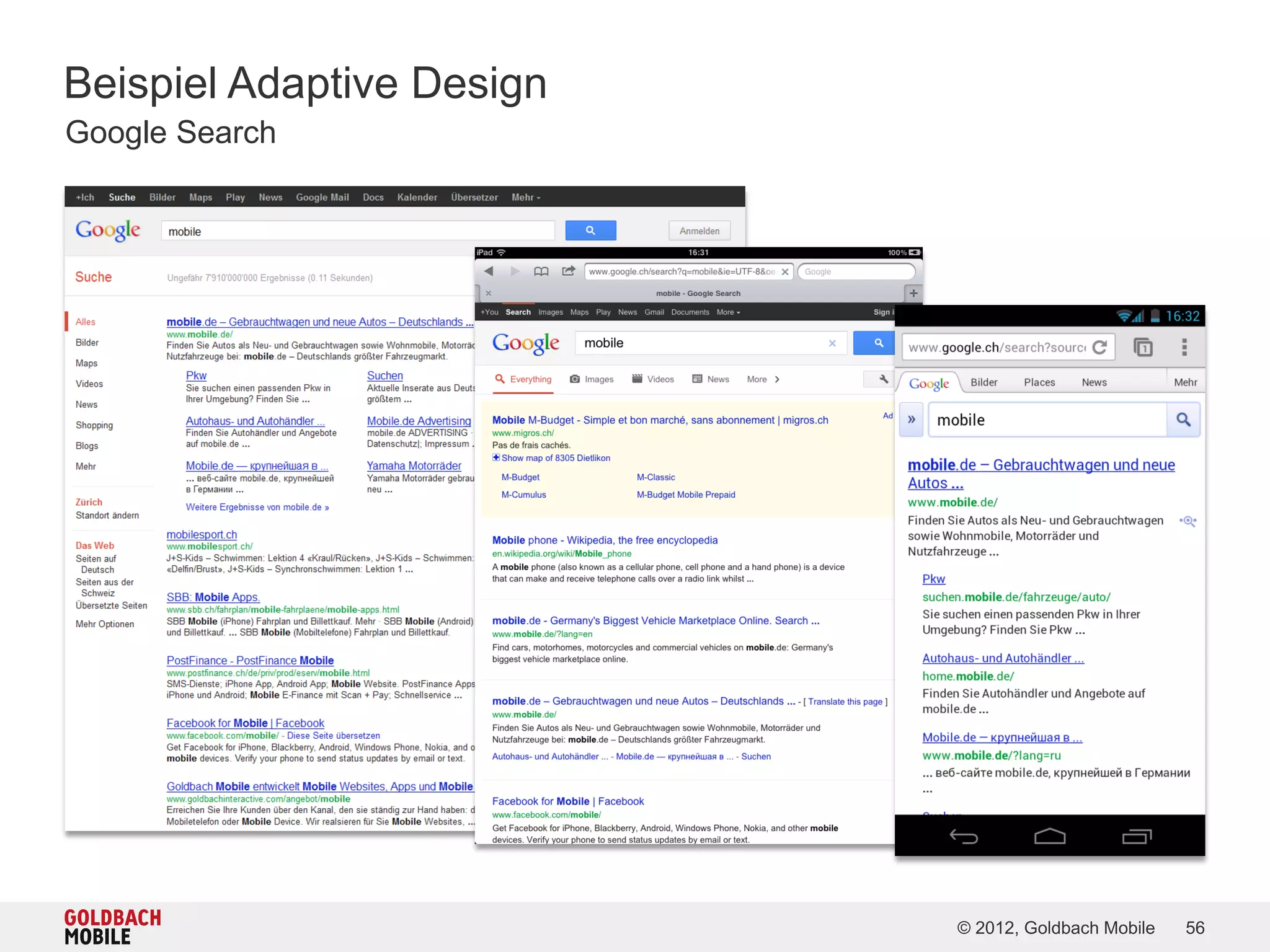Open the 'Bilder' tab on Android Google
Image resolution: width=1270 pixels, height=952 pixels.
(x=984, y=382)
